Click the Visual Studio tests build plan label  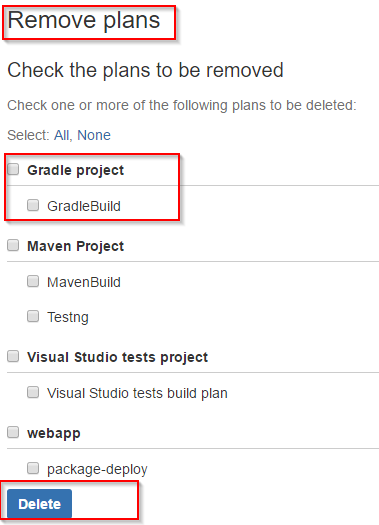137,393
